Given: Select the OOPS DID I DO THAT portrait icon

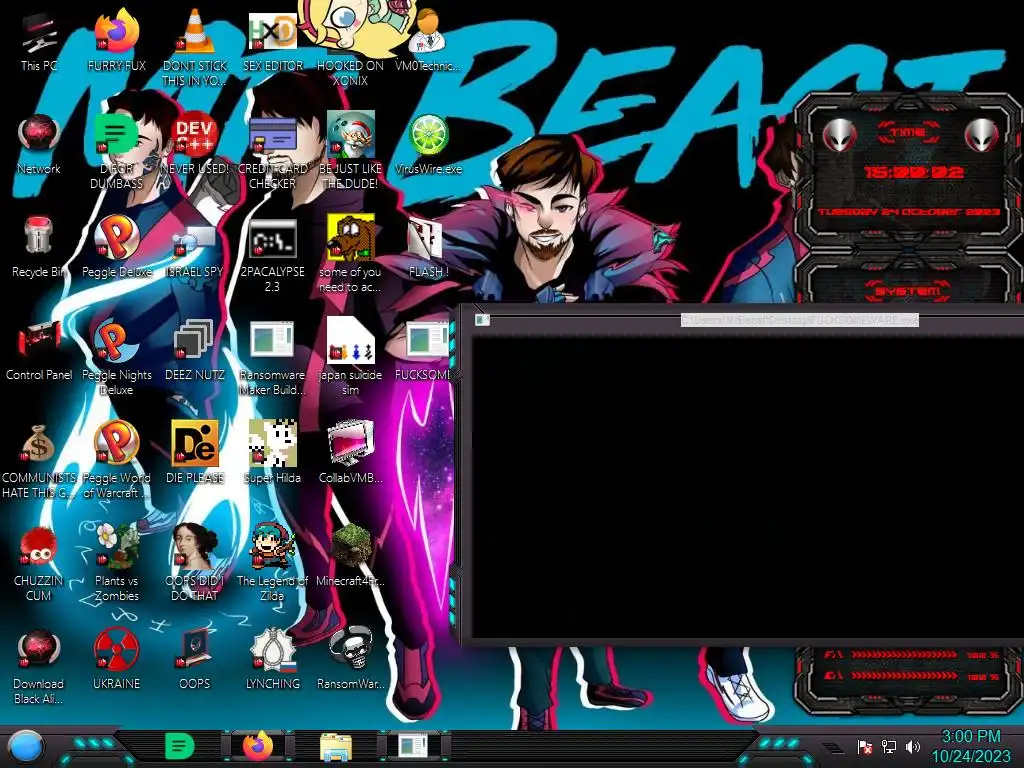Looking at the screenshot, I should [195, 563].
